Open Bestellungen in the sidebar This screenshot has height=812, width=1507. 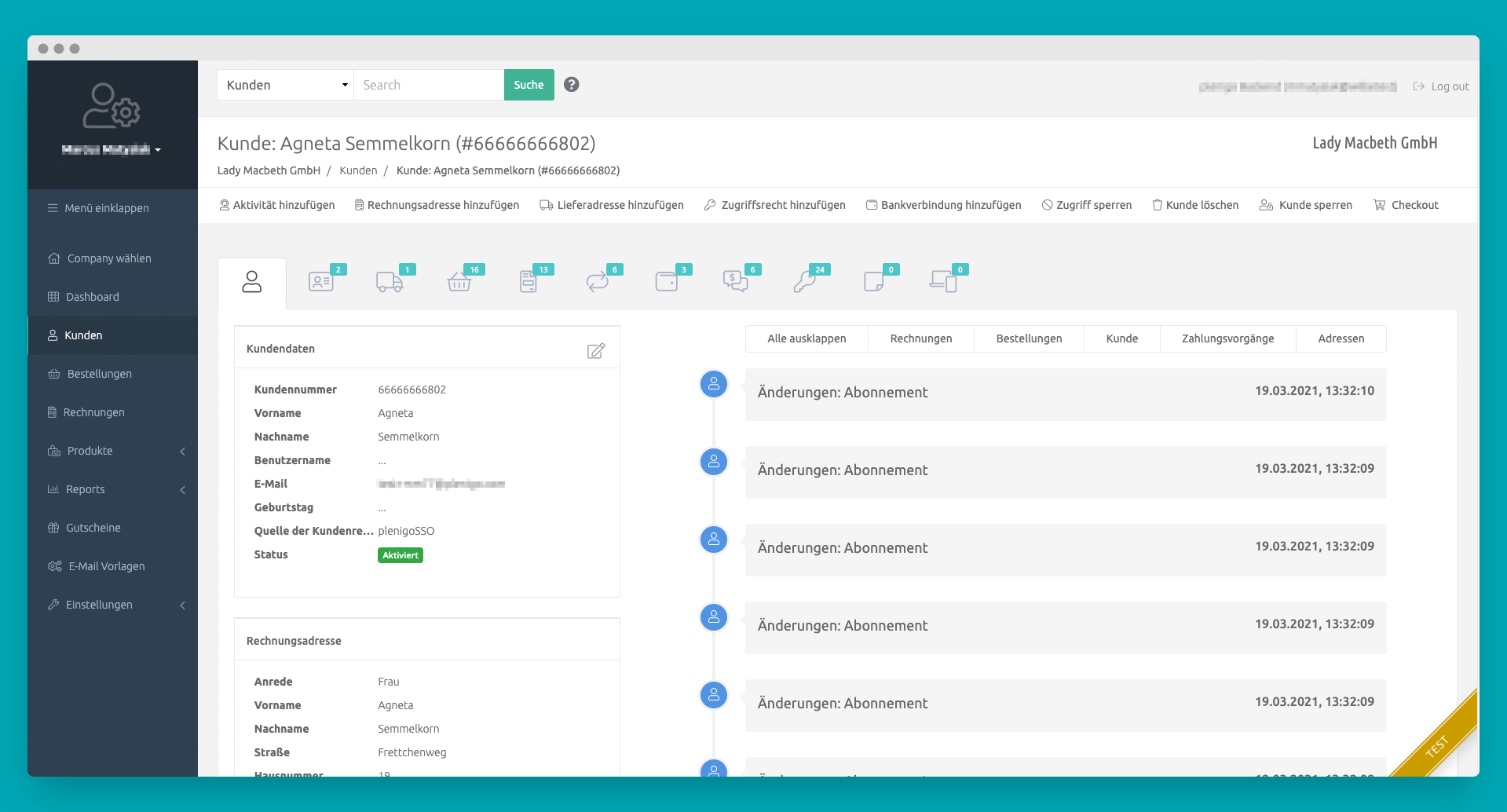point(90,374)
